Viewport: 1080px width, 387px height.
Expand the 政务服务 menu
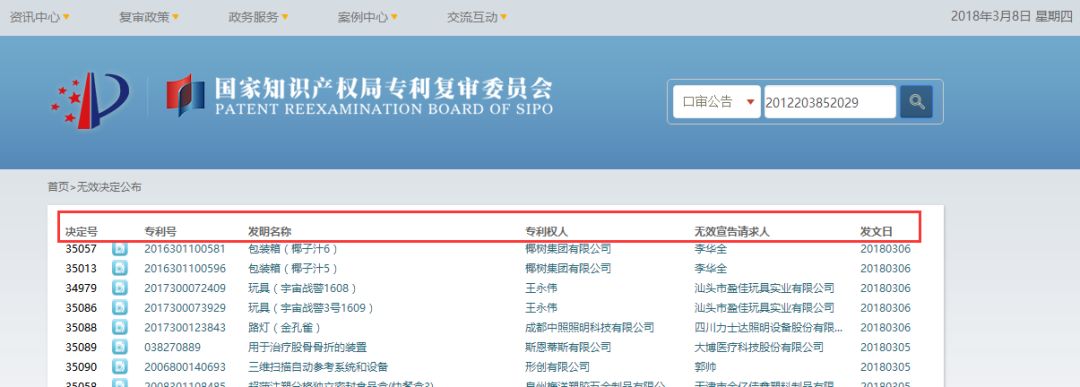[x=258, y=17]
